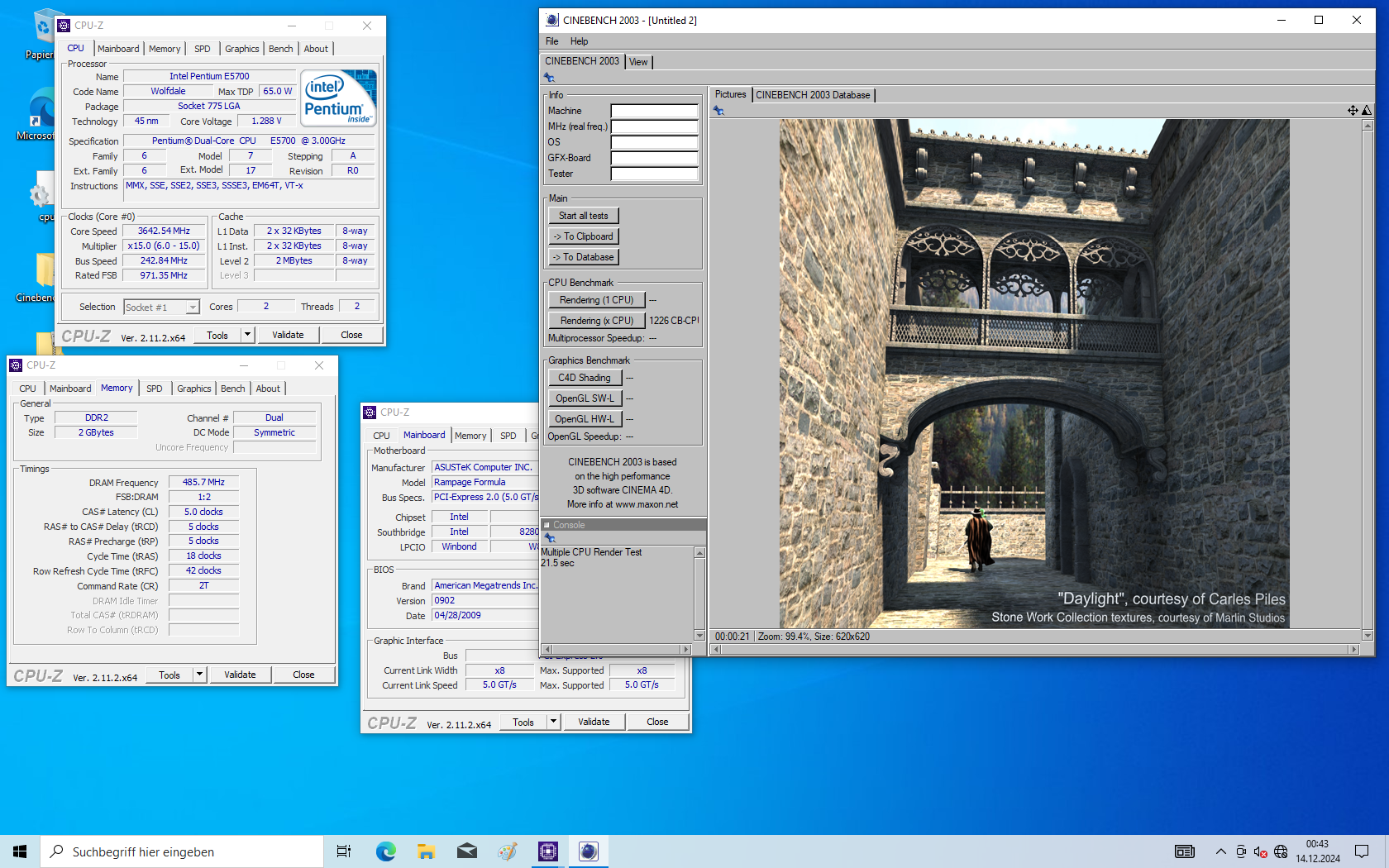Image resolution: width=1389 pixels, height=868 pixels.
Task: Click the Machine input field
Action: [654, 111]
